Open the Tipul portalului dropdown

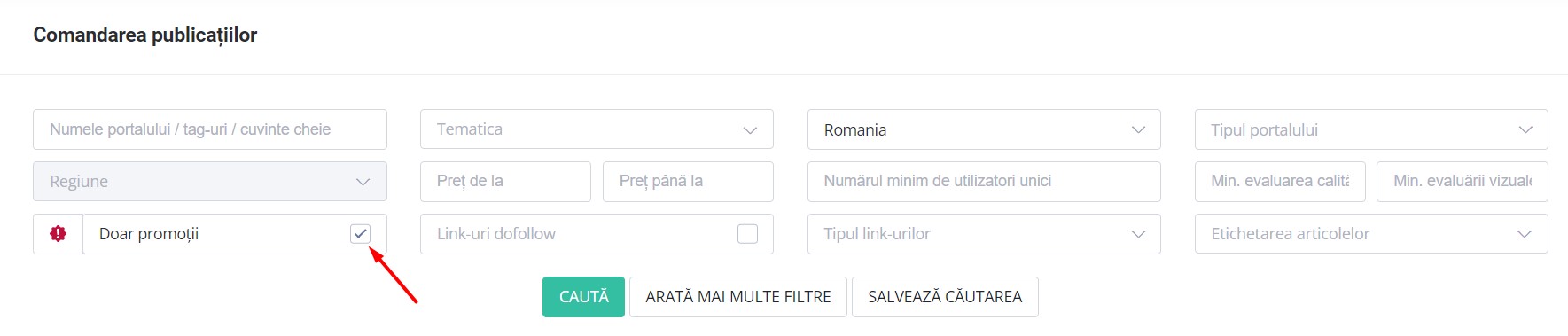(x=1371, y=129)
